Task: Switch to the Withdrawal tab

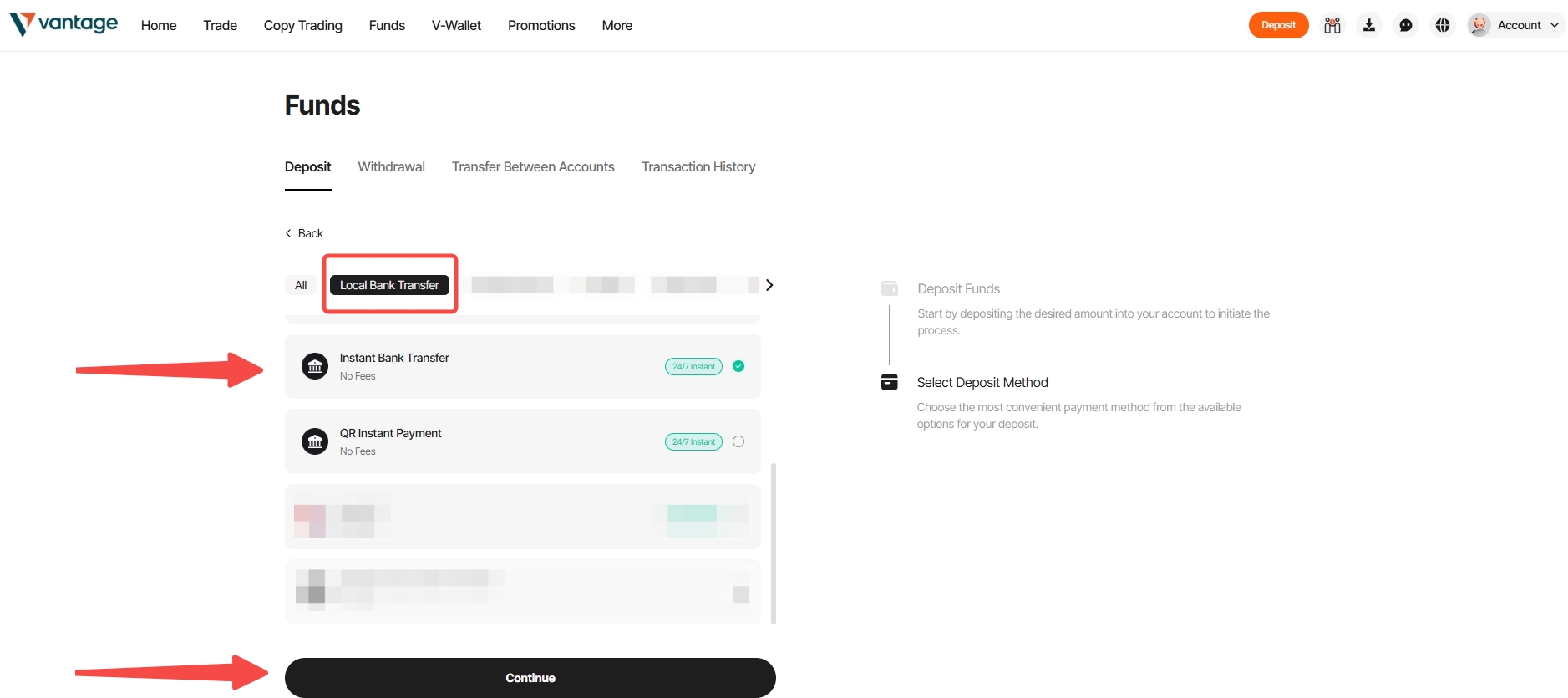Action: click(392, 167)
